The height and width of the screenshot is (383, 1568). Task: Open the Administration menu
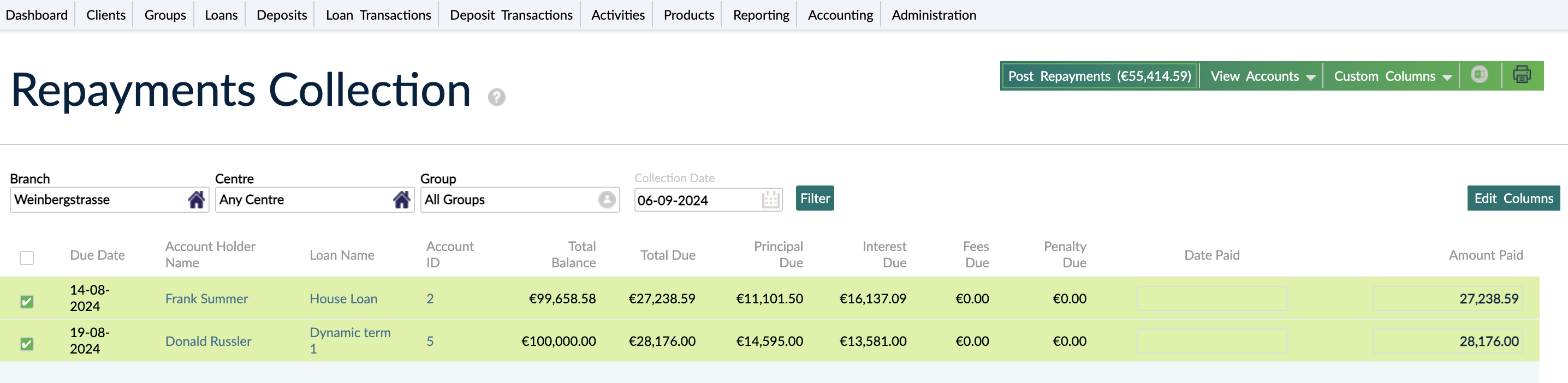coord(934,15)
